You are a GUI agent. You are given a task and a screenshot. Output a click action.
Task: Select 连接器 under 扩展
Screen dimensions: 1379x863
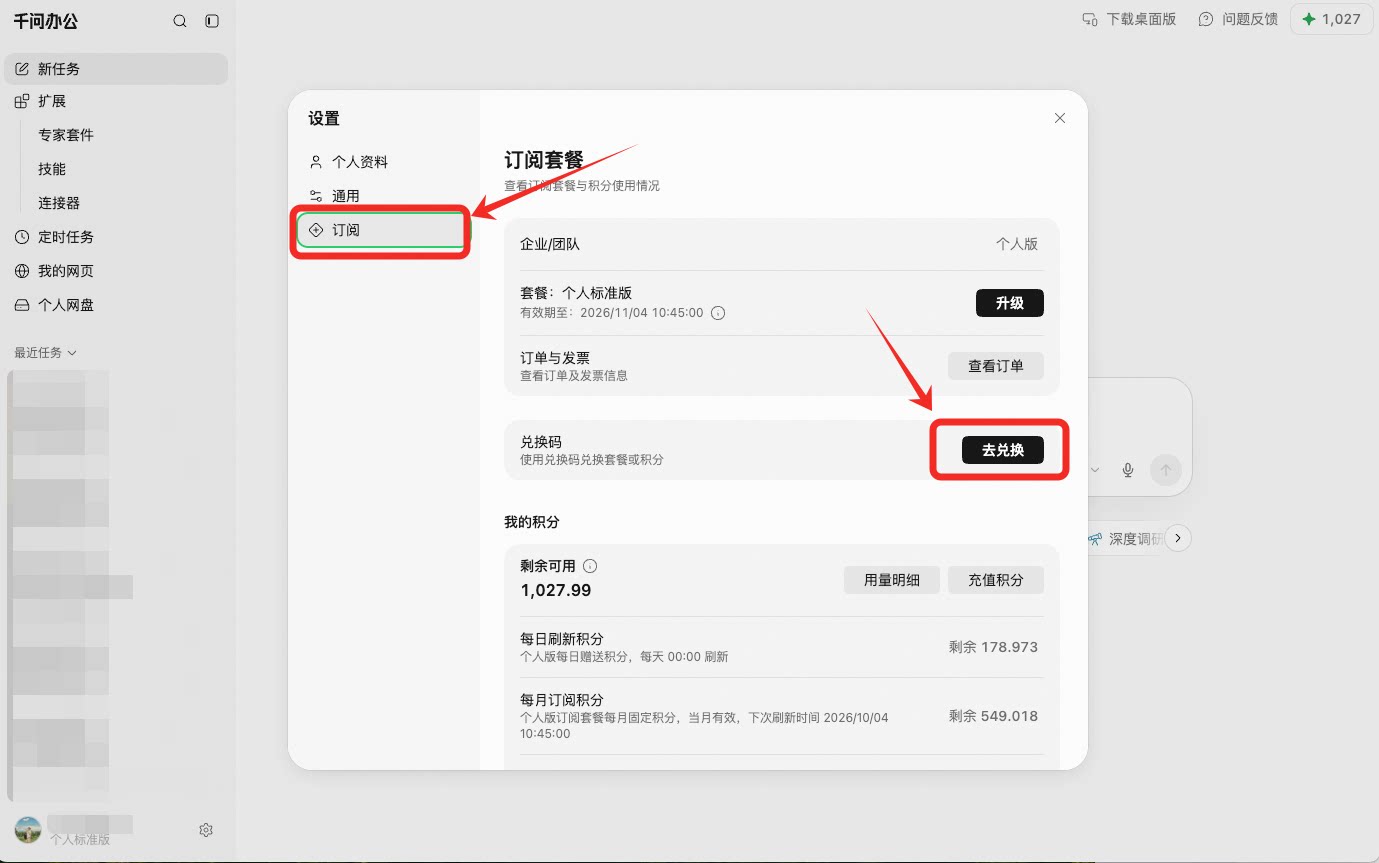[59, 203]
